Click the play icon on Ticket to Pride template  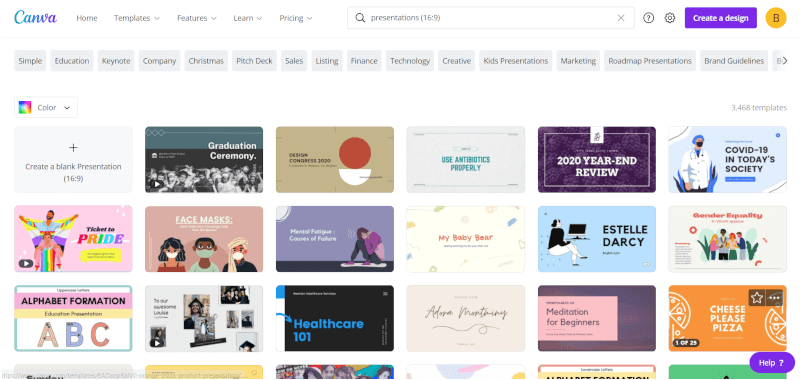coord(26,264)
